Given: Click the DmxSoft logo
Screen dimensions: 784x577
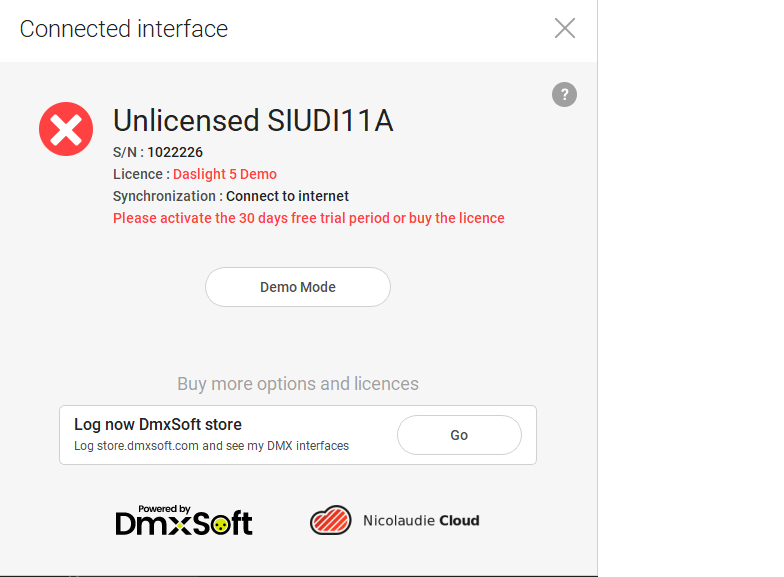Looking at the screenshot, I should 184,524.
